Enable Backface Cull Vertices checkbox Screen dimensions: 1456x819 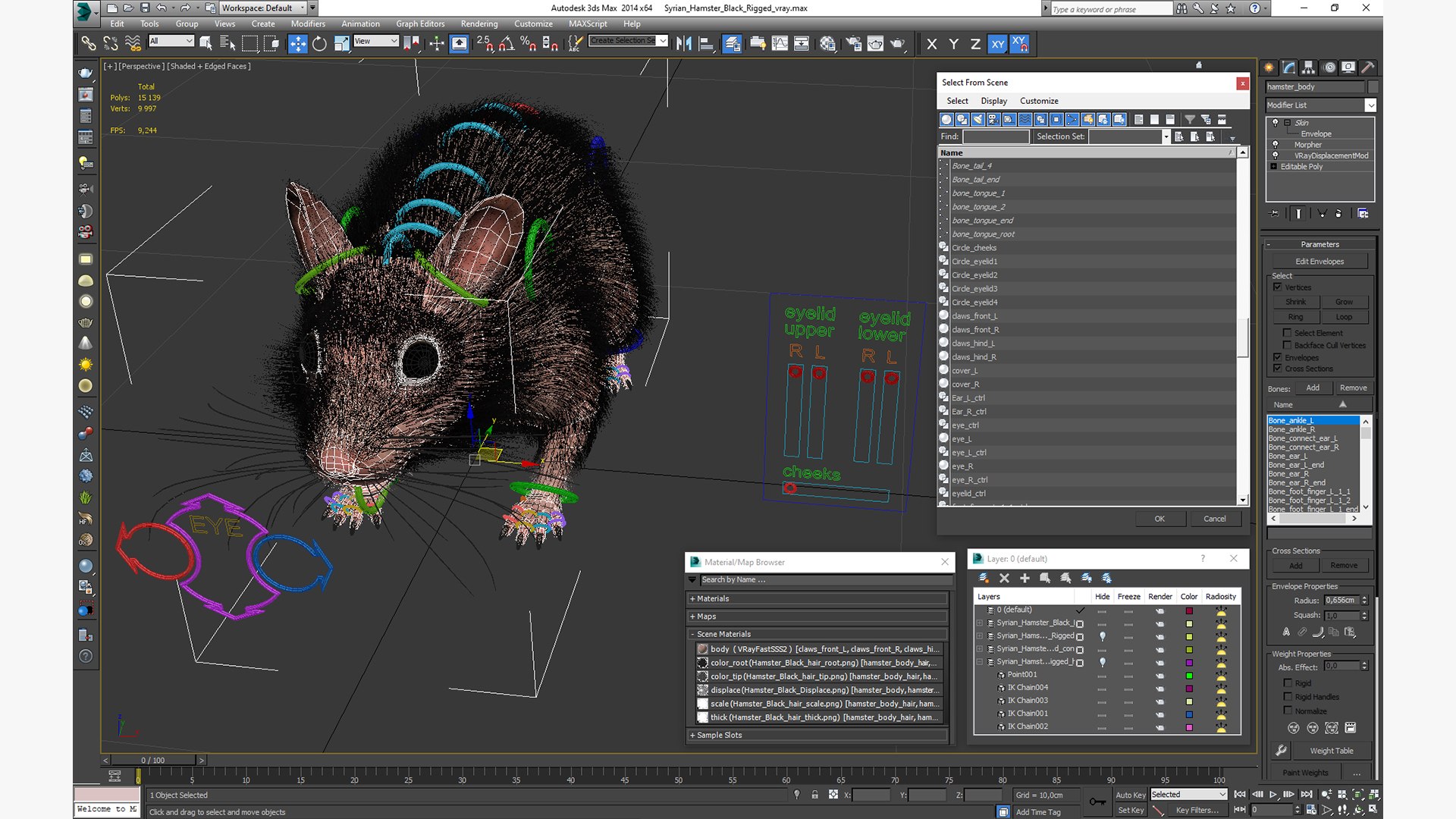click(x=1287, y=345)
